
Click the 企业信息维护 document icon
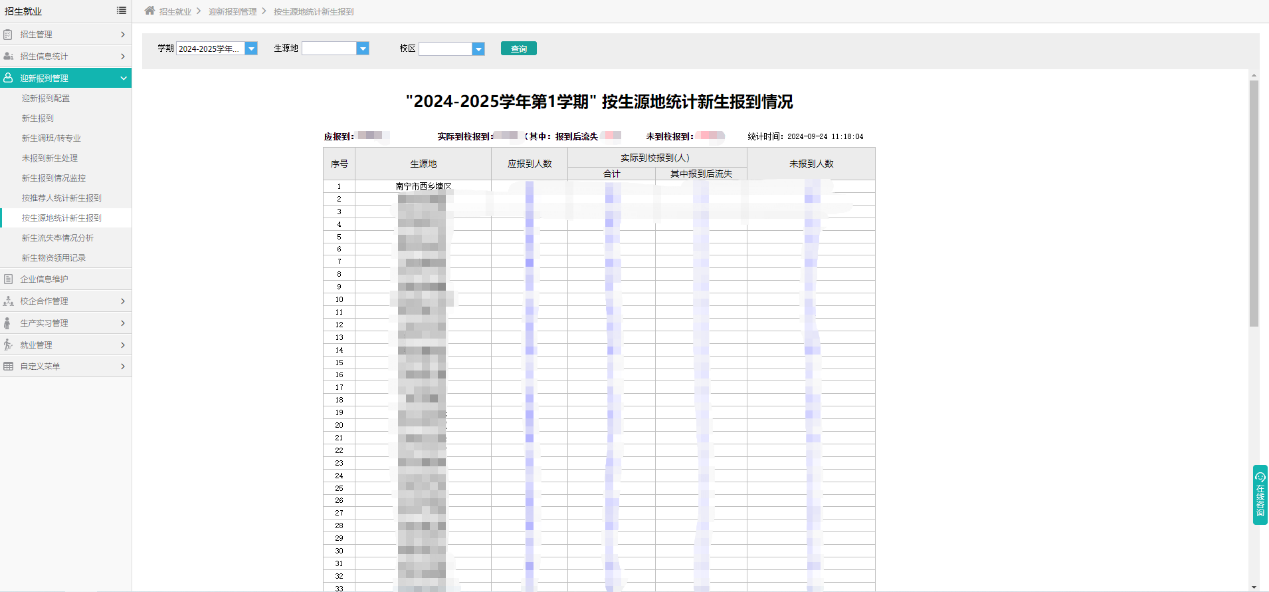[x=8, y=279]
